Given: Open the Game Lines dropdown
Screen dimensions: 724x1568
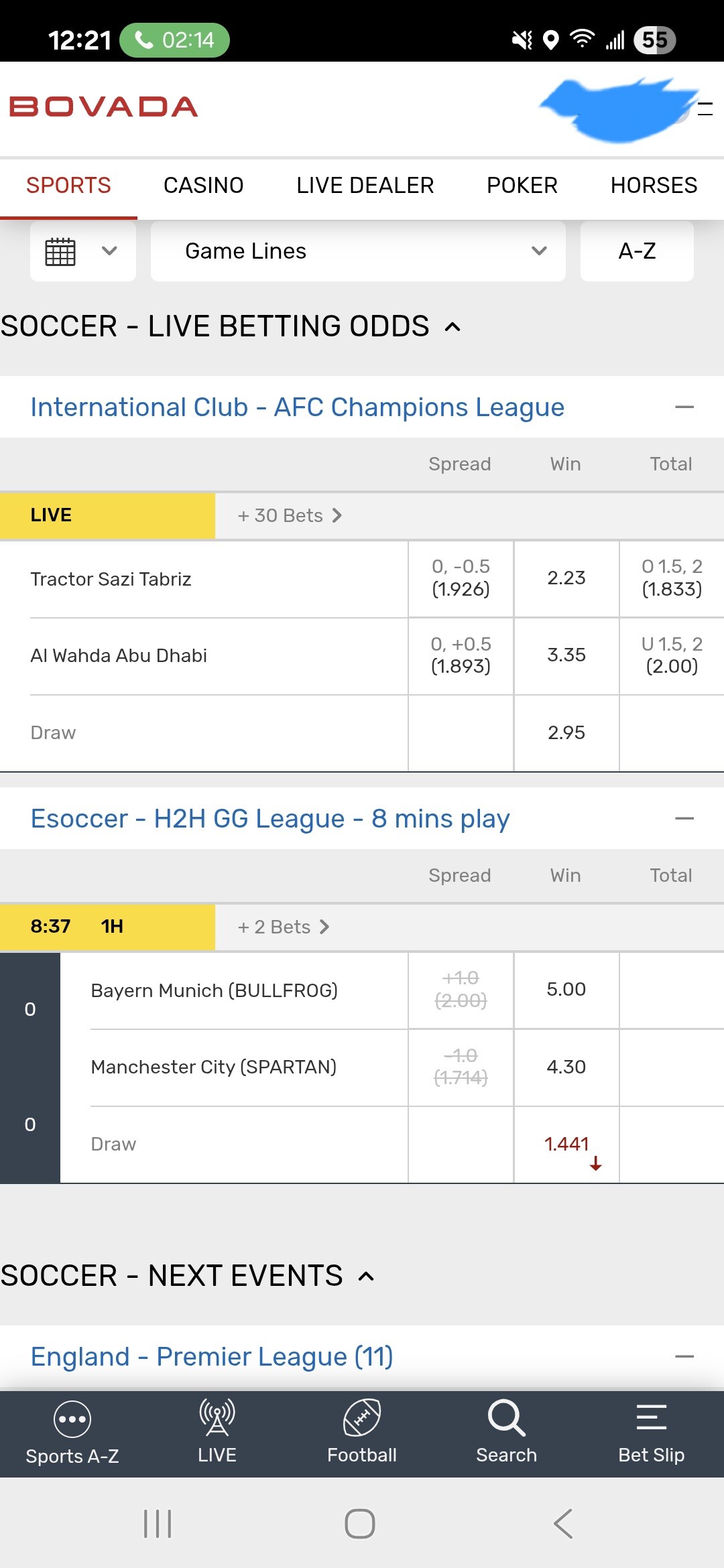Looking at the screenshot, I should tap(358, 251).
